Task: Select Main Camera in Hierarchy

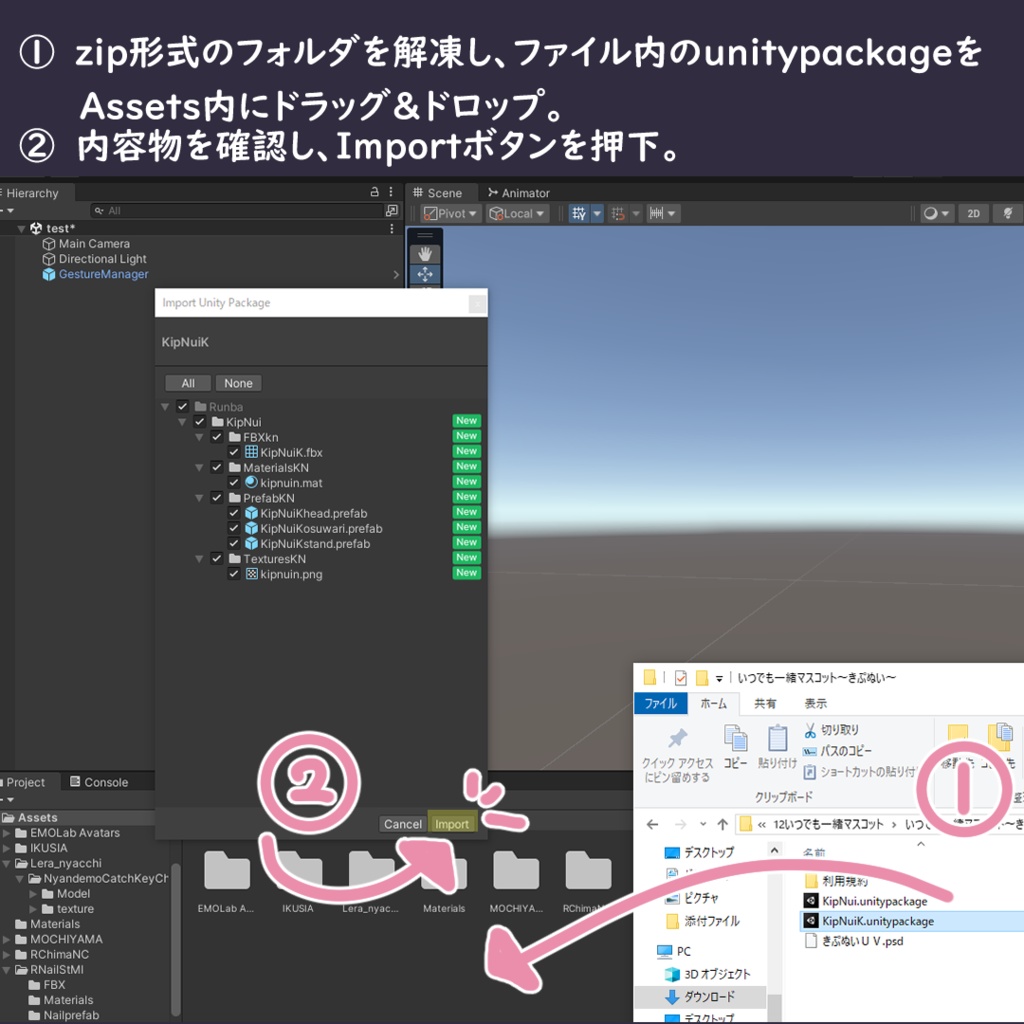Action: (x=94, y=244)
